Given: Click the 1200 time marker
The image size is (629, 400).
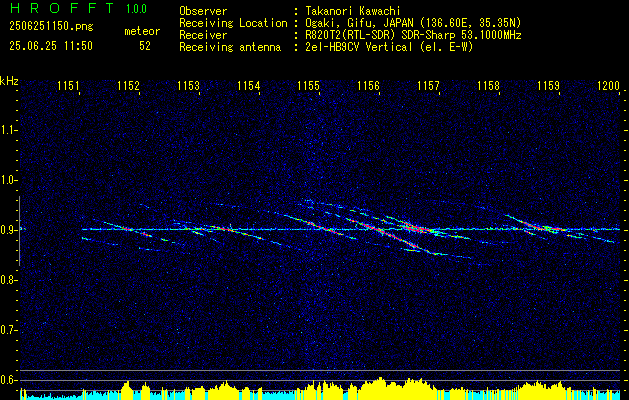Looking at the screenshot, I should (609, 86).
